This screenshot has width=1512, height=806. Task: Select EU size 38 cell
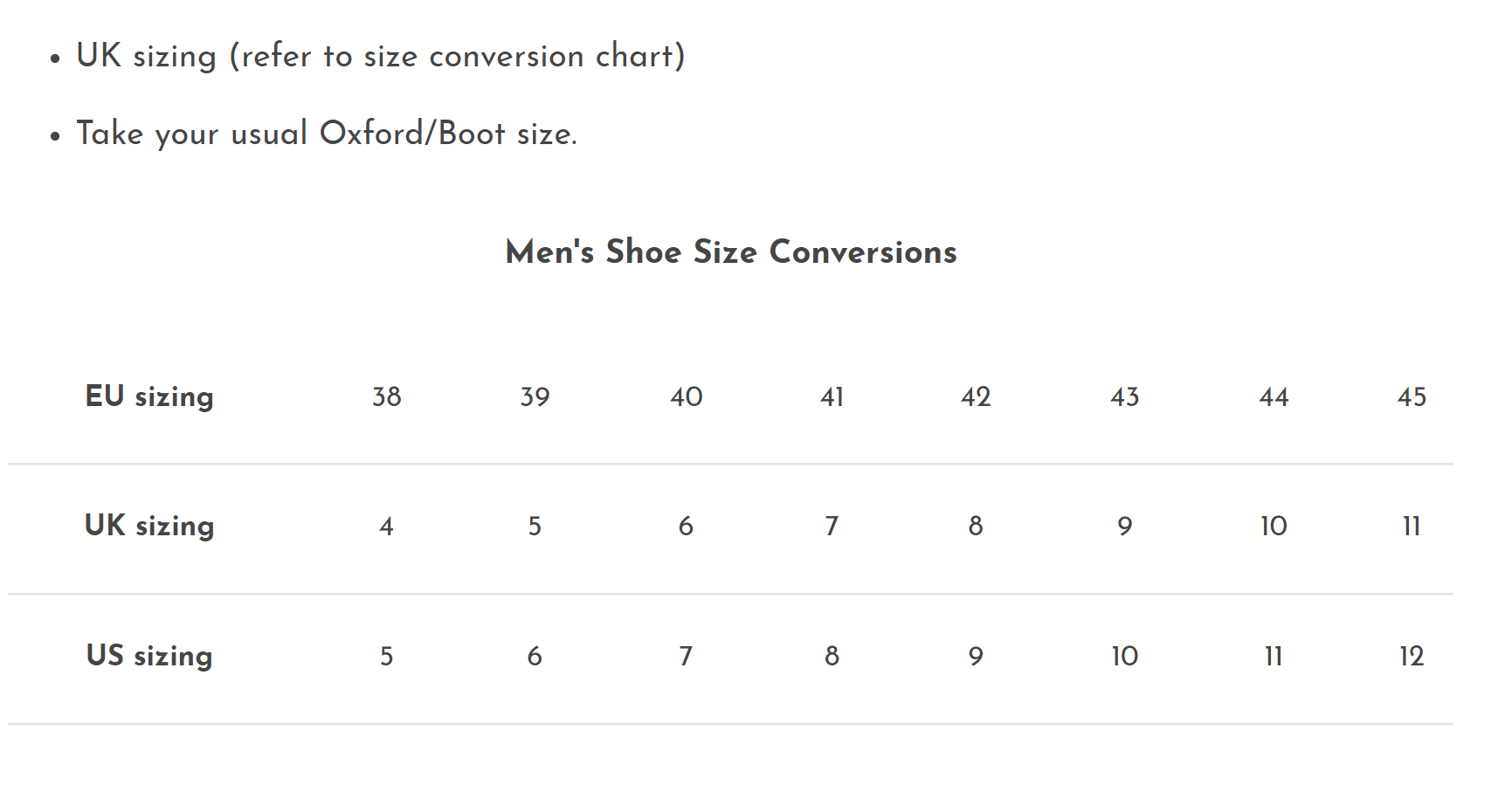click(387, 397)
